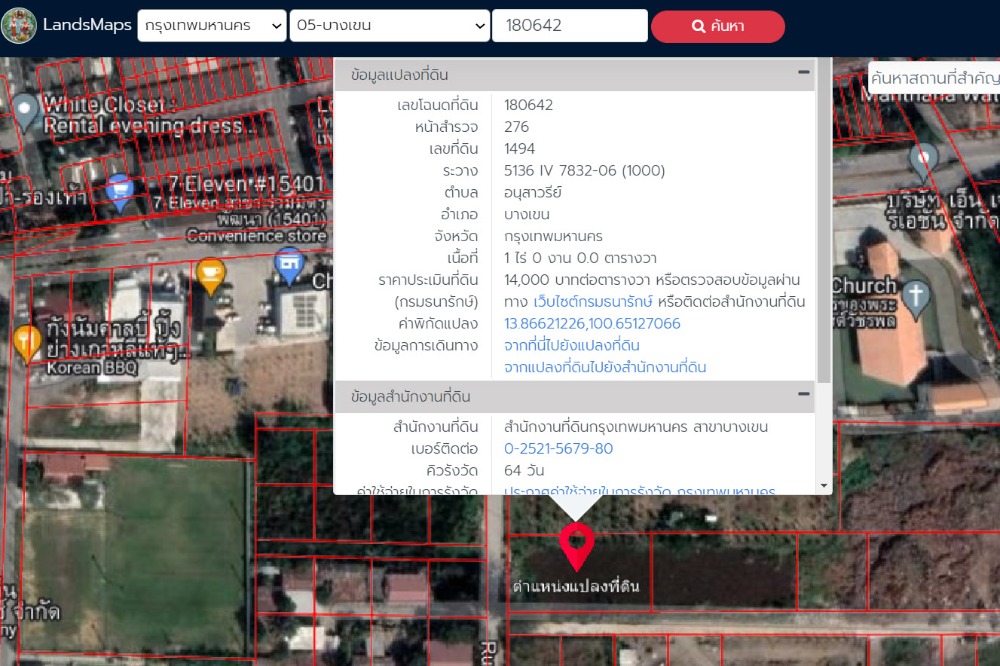
Task: Click the ตำแหน่งแปลงที่ดิน label under the pin
Action: 576,586
